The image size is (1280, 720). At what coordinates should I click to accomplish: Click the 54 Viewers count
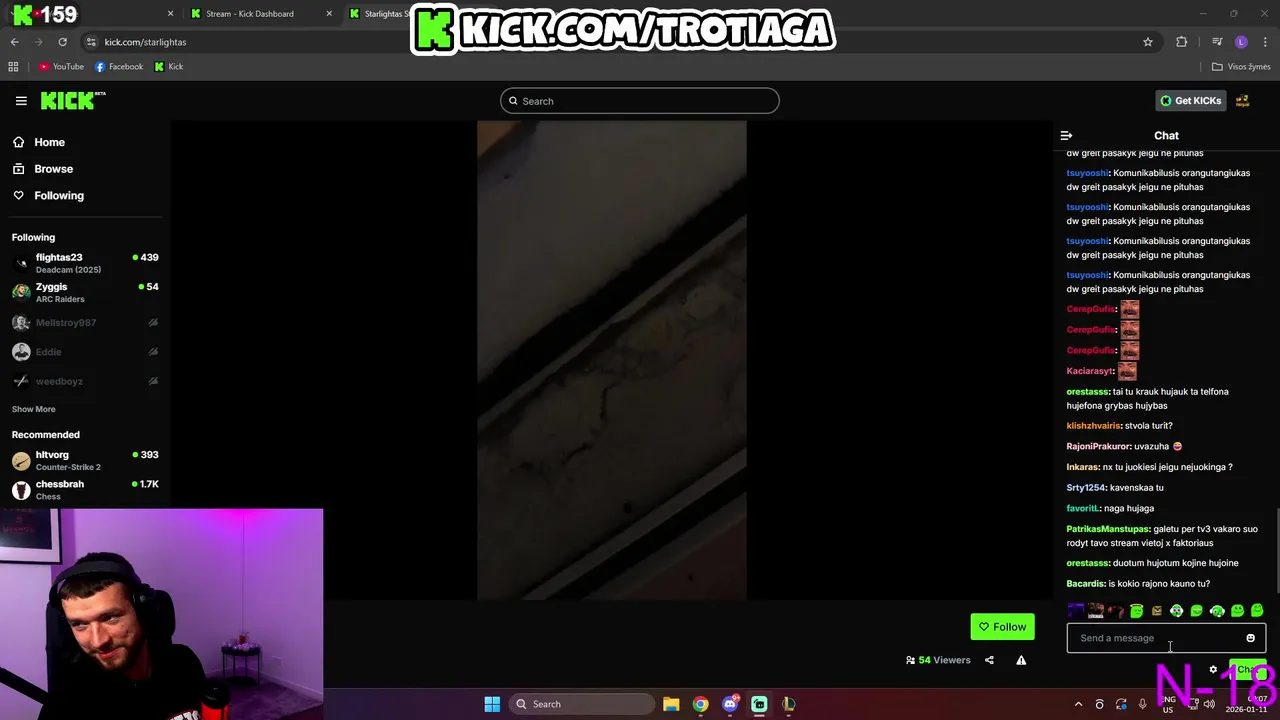[x=938, y=660]
